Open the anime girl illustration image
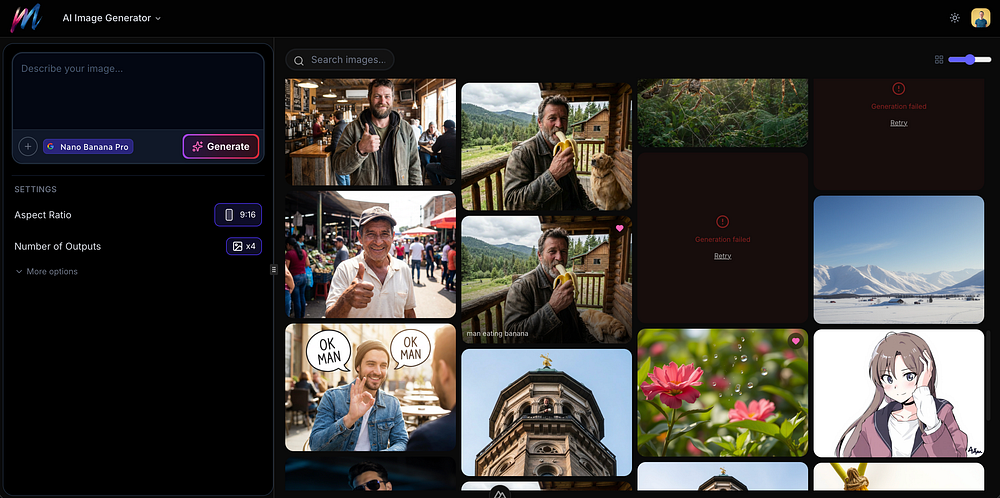The height and width of the screenshot is (498, 1000). click(x=899, y=393)
